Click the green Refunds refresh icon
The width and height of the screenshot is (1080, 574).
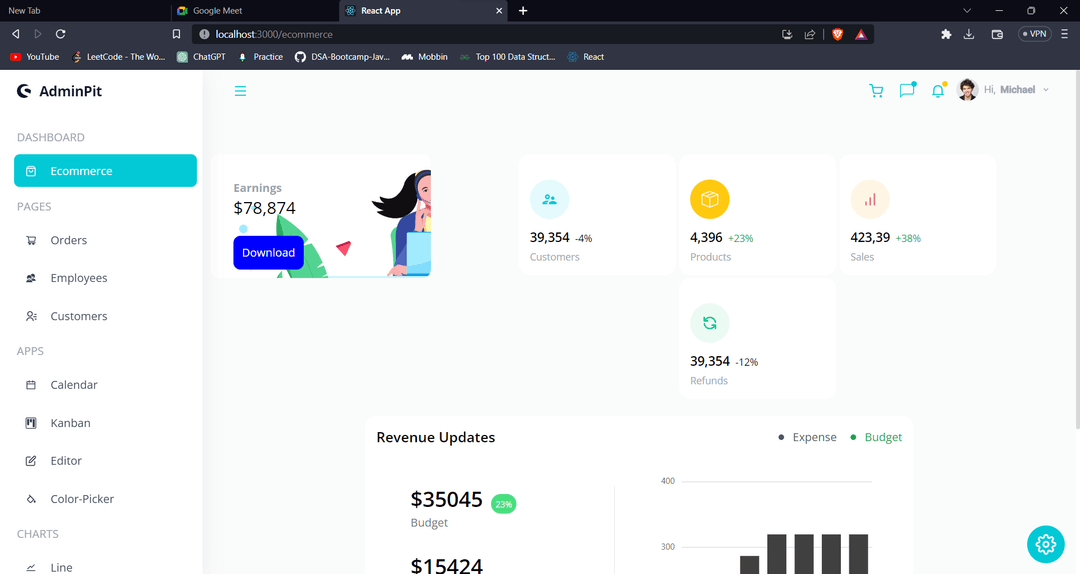point(709,323)
